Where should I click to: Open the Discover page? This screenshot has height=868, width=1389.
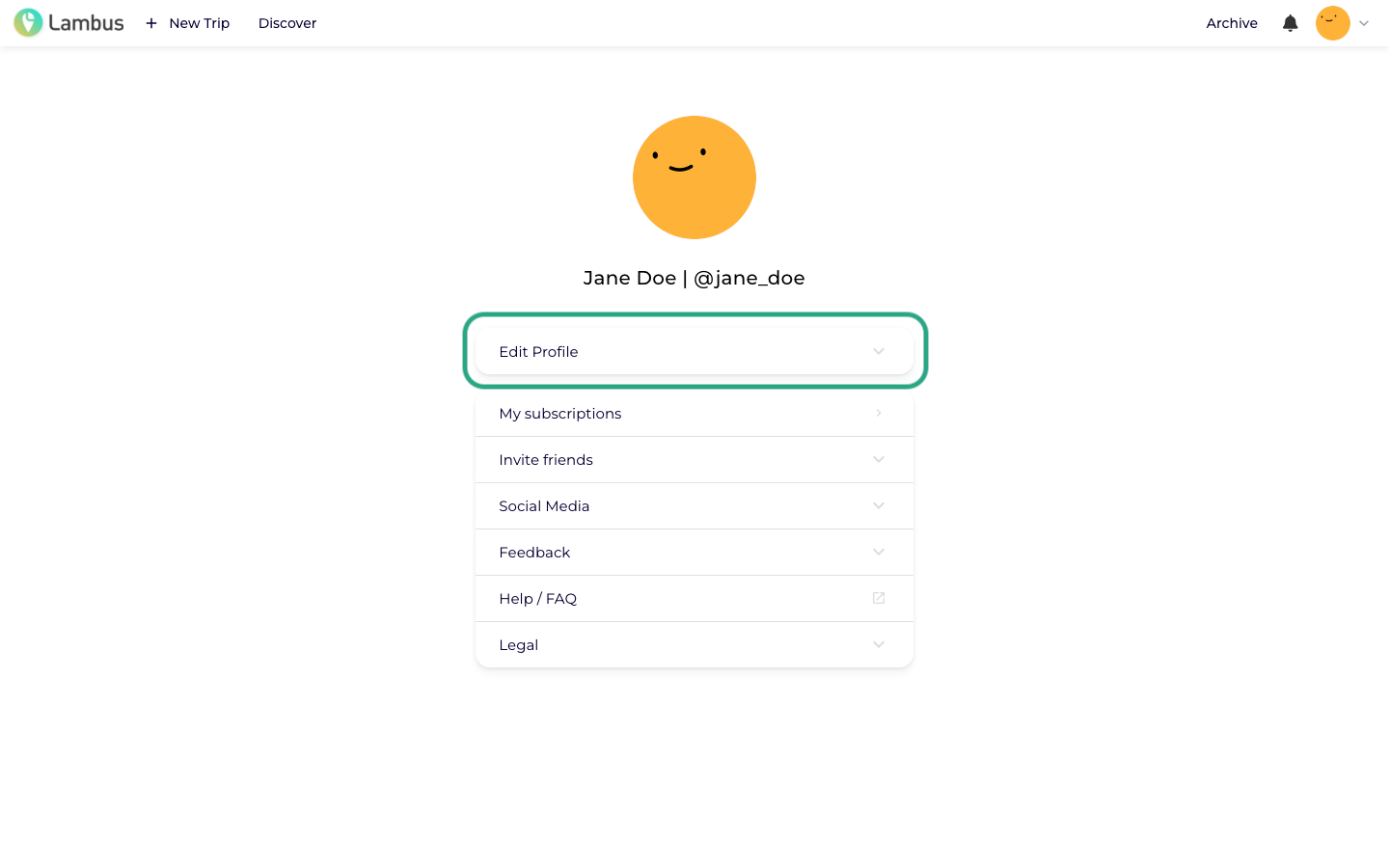(287, 23)
